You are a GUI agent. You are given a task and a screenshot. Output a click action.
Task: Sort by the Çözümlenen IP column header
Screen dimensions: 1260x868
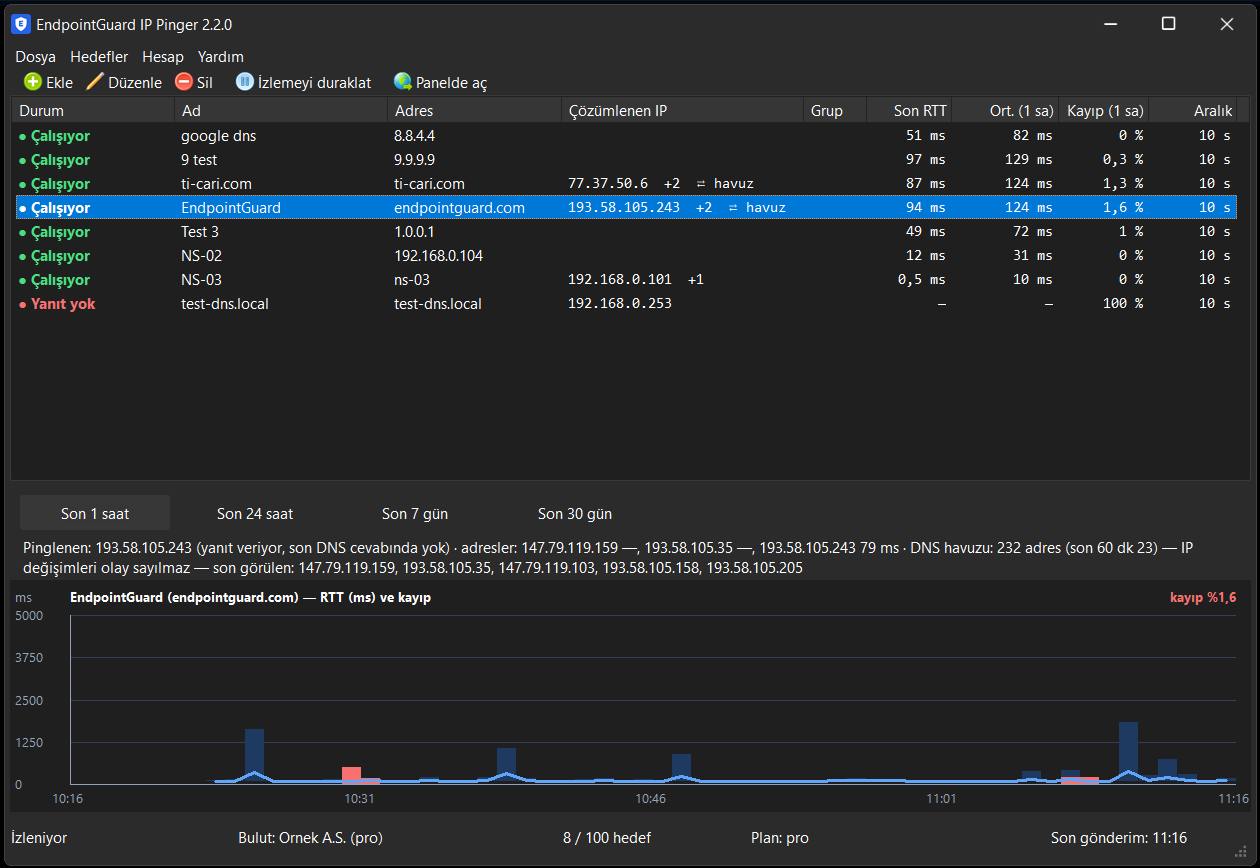click(x=683, y=111)
